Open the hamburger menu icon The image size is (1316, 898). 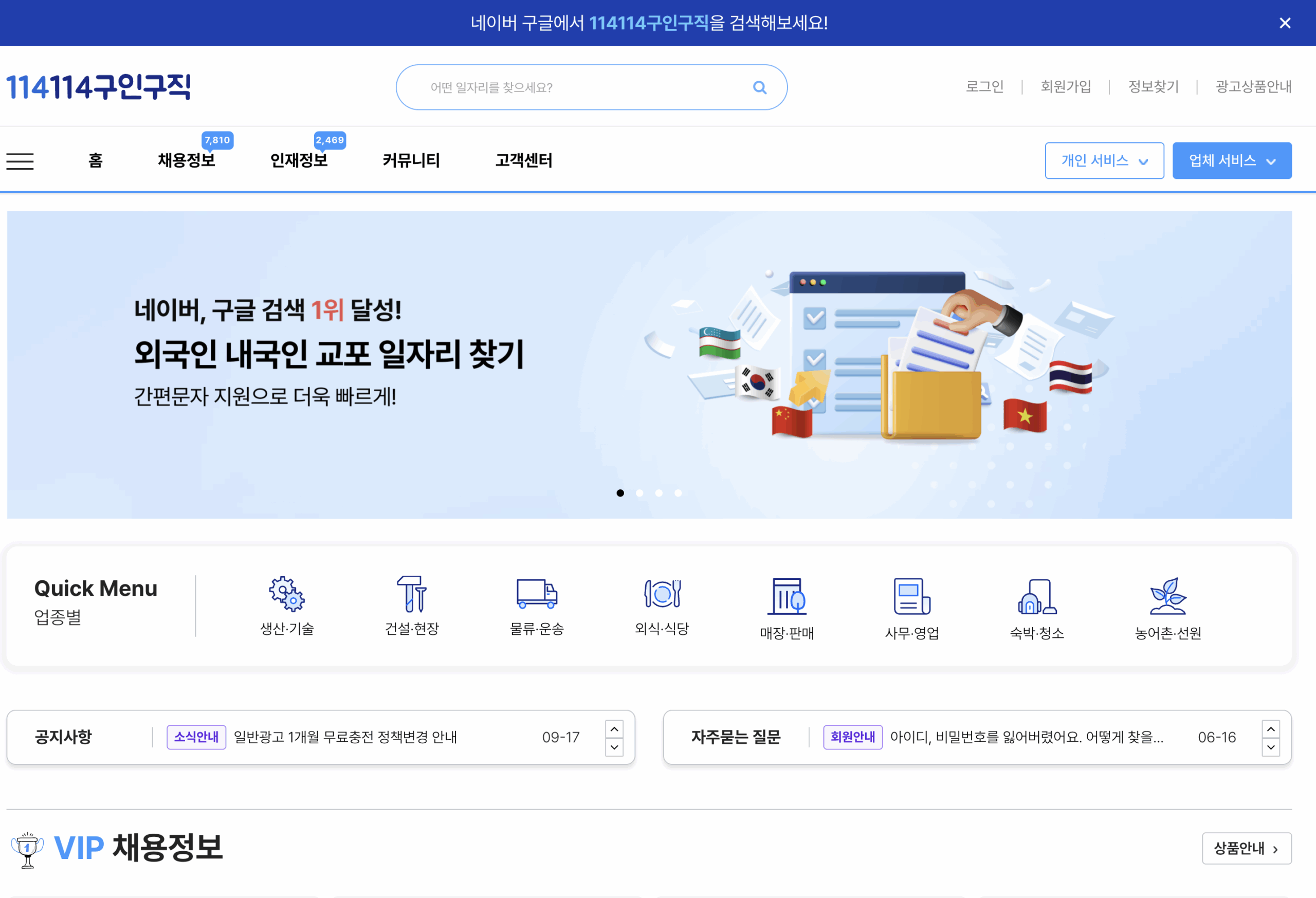[21, 161]
